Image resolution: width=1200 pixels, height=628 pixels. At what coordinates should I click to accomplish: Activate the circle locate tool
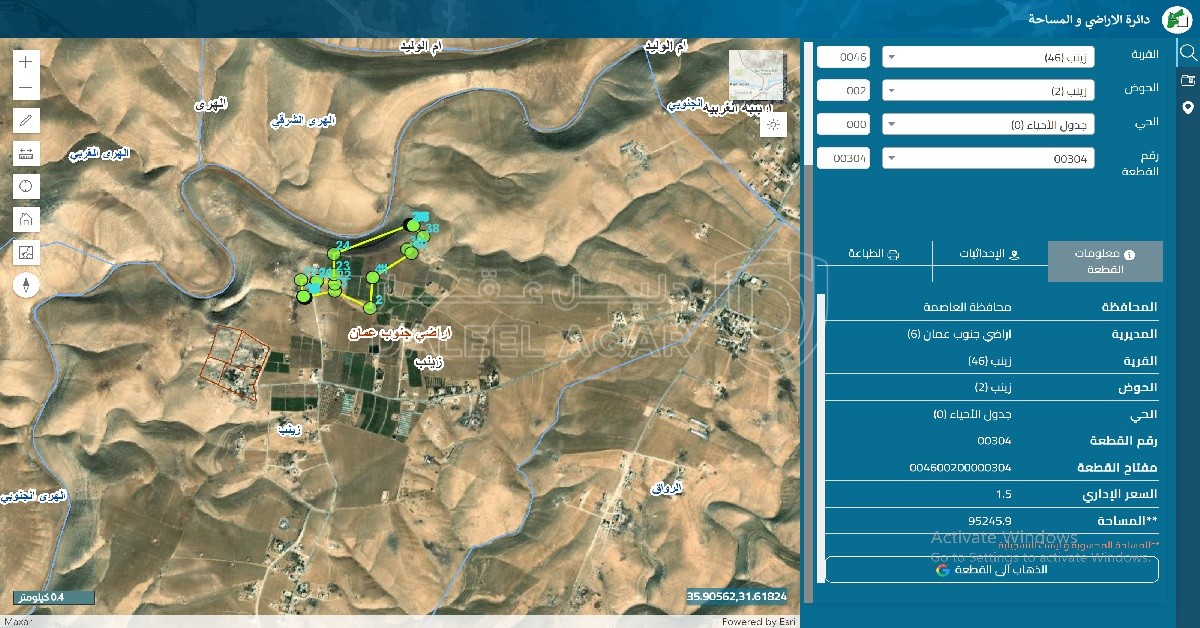tap(26, 186)
